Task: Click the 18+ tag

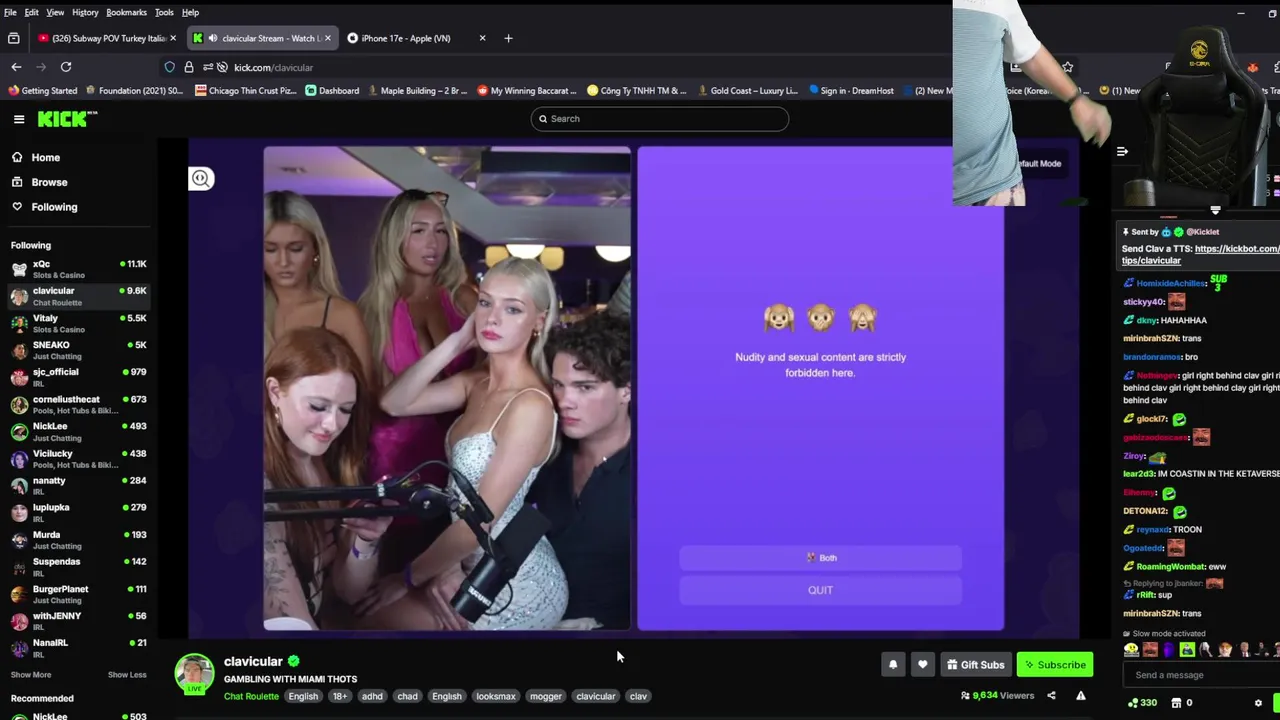Action: [340, 697]
